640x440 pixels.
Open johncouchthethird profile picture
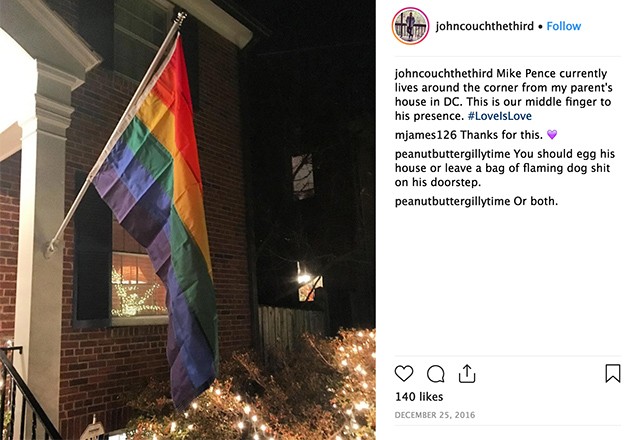[x=410, y=26]
